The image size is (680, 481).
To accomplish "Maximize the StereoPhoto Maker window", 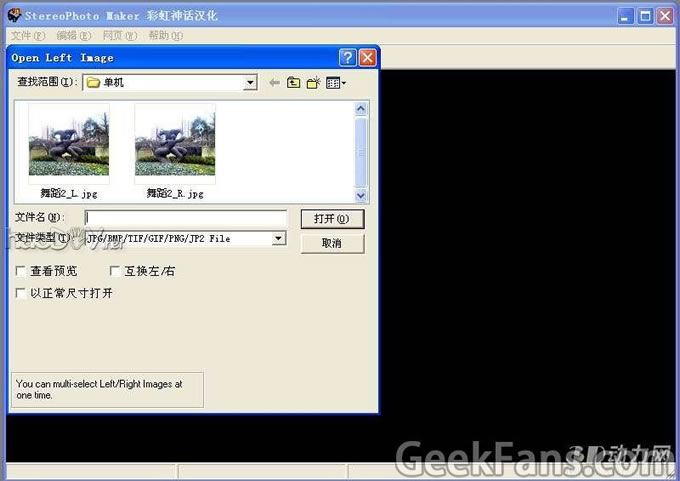I will pos(645,16).
